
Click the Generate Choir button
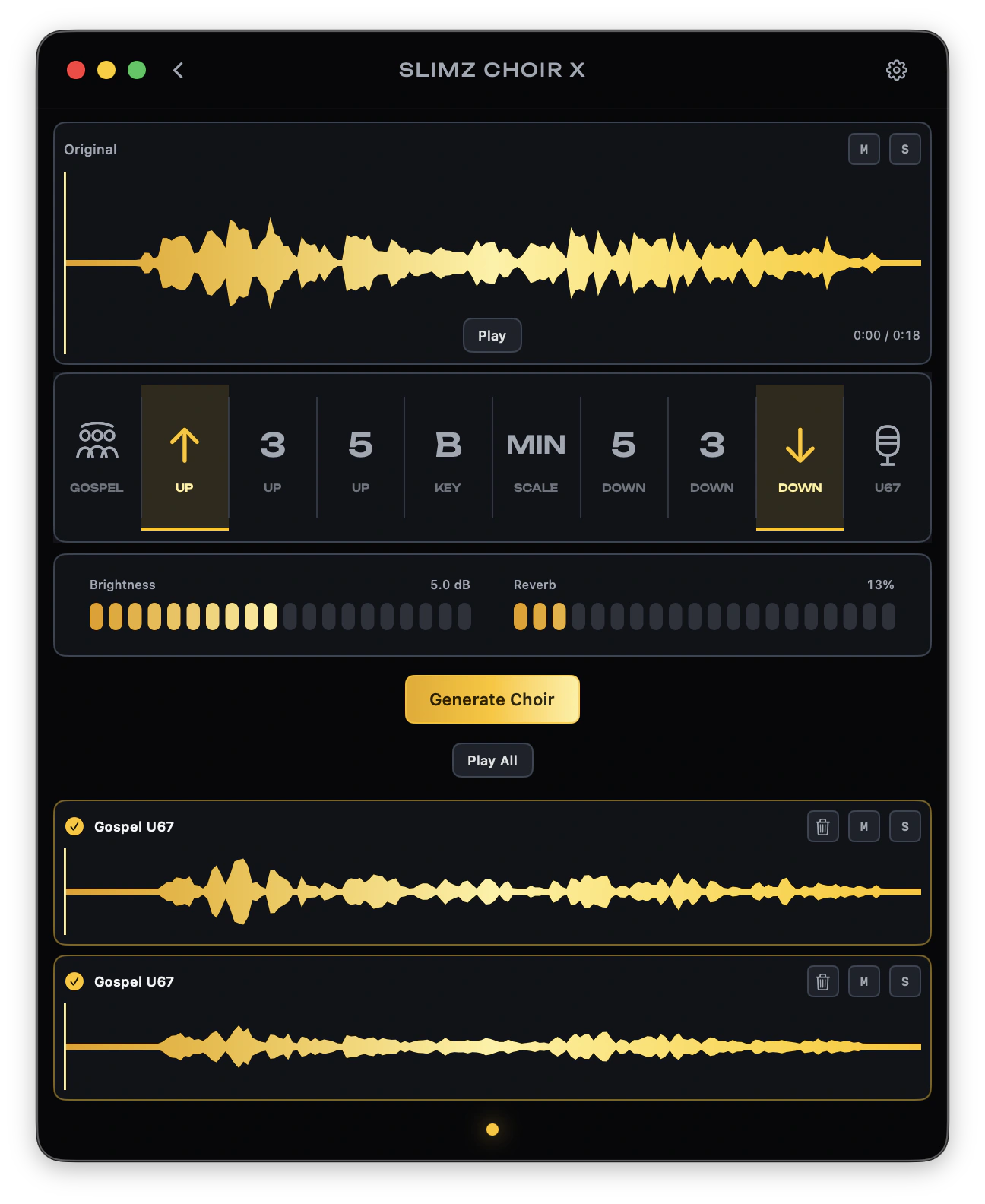[492, 699]
